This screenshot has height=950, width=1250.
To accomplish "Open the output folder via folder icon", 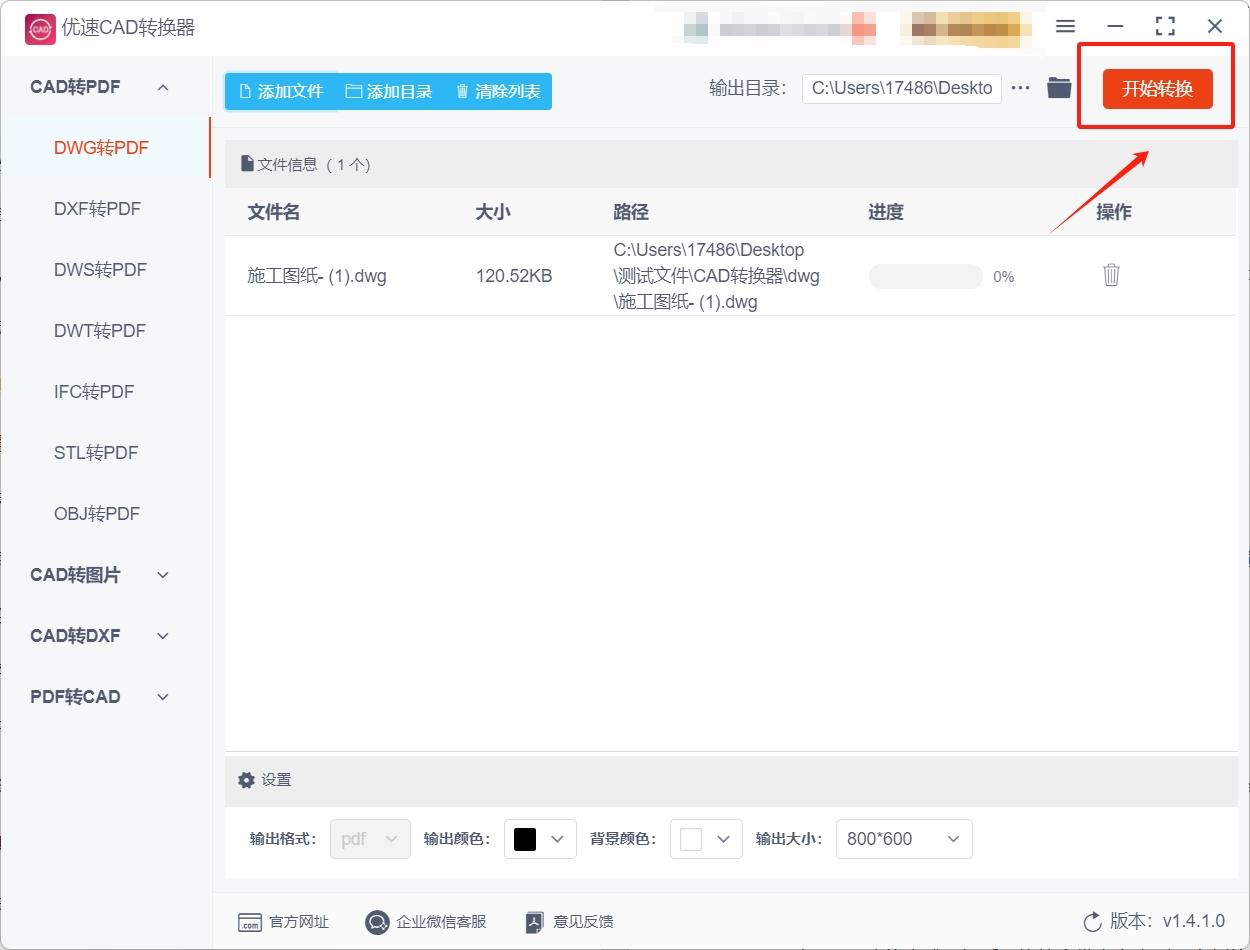I will point(1058,87).
